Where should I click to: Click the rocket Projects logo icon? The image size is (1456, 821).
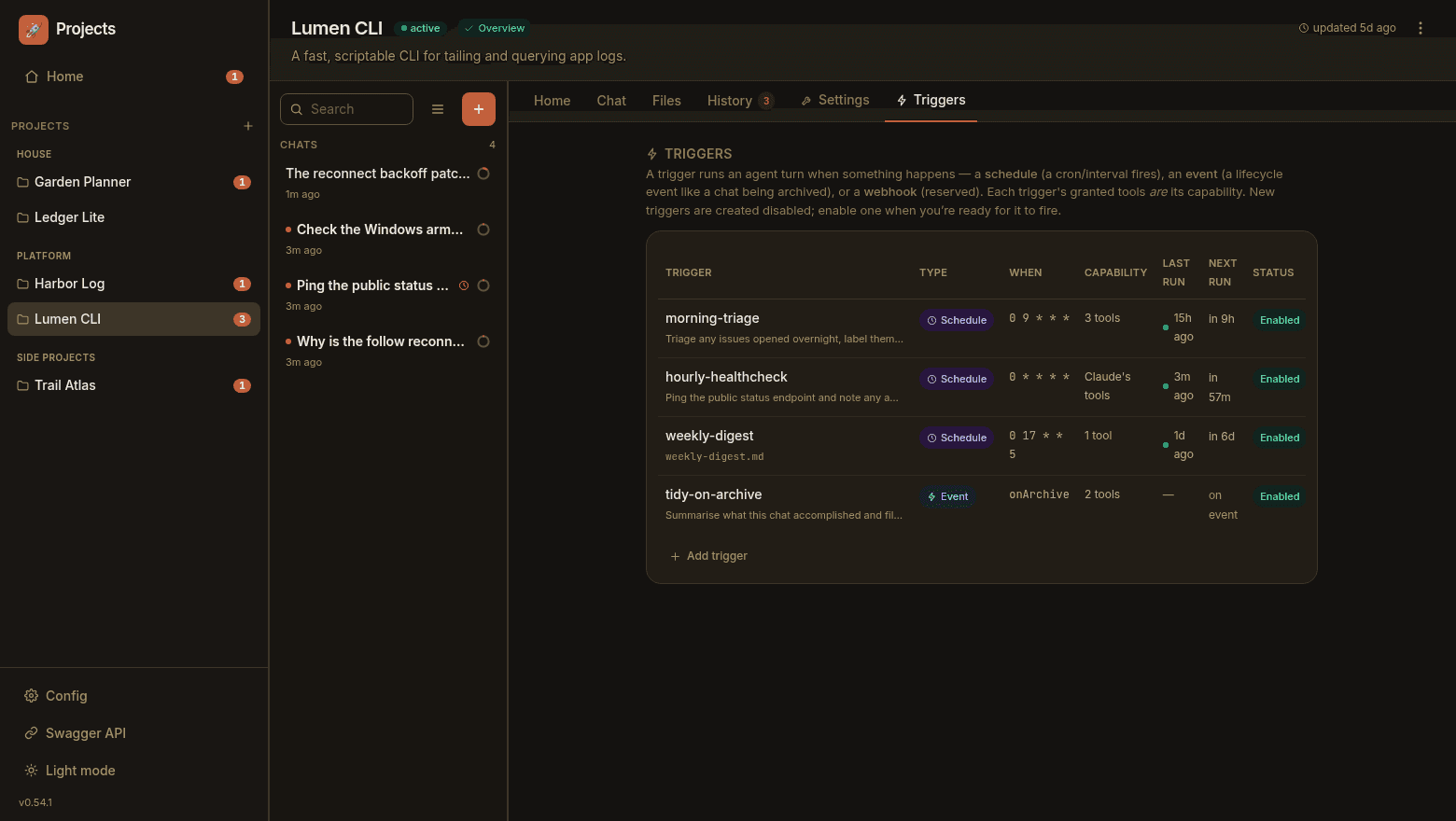(x=33, y=29)
